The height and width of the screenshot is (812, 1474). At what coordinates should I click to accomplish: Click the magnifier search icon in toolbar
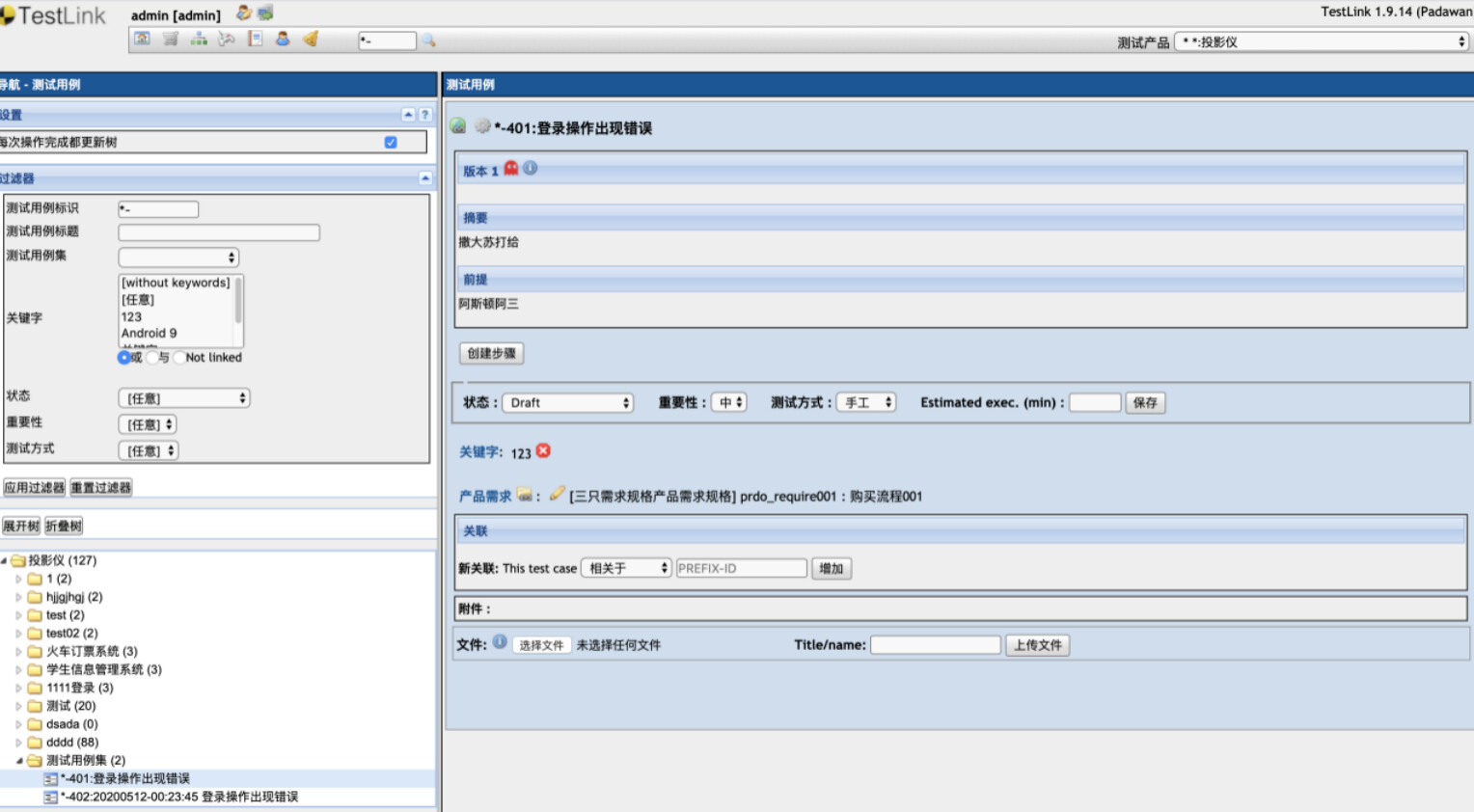pyautogui.click(x=428, y=41)
